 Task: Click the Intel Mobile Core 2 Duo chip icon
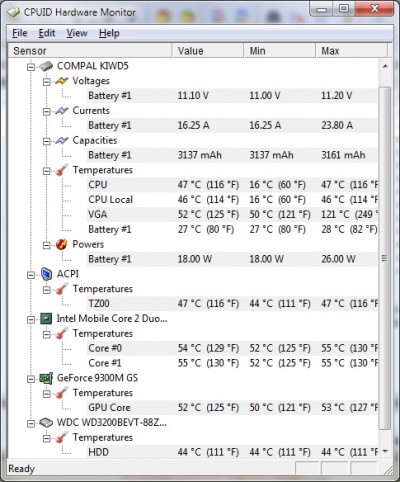[x=46, y=319]
